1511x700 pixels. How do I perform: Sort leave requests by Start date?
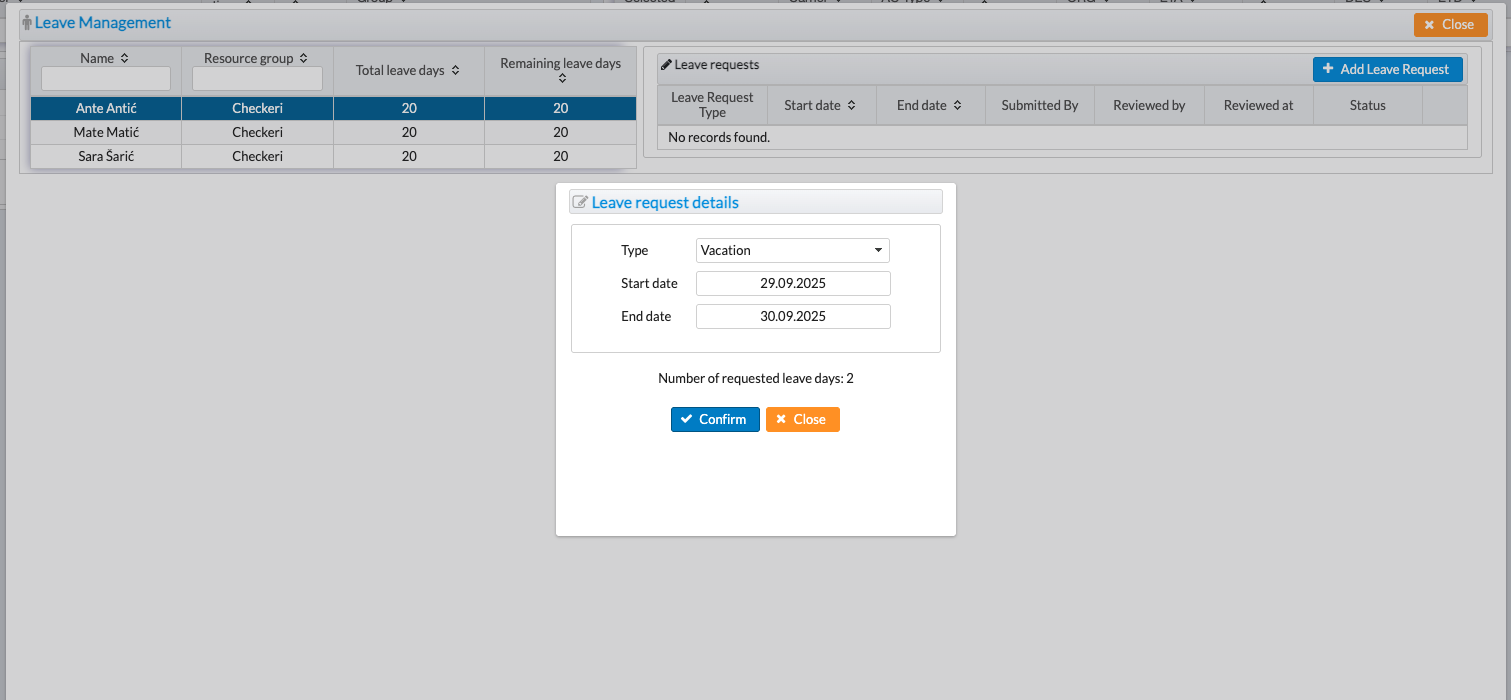click(x=851, y=105)
